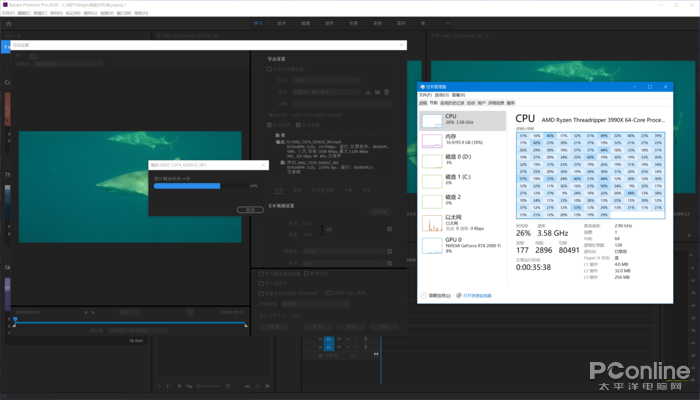Open the time interpolation dropdown
The height and width of the screenshot is (400, 700).
[316, 304]
